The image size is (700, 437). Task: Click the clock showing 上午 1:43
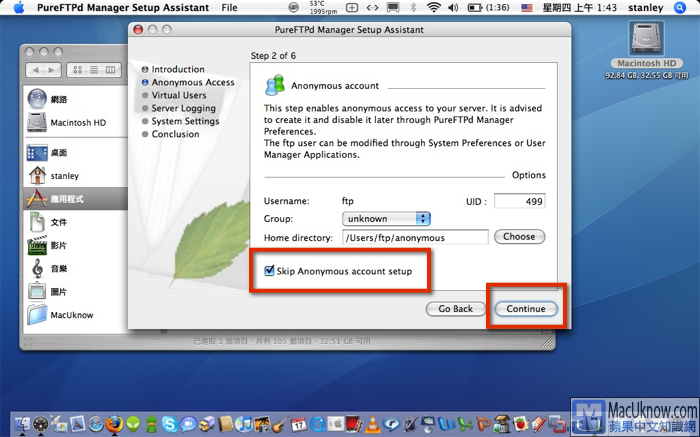click(x=579, y=8)
